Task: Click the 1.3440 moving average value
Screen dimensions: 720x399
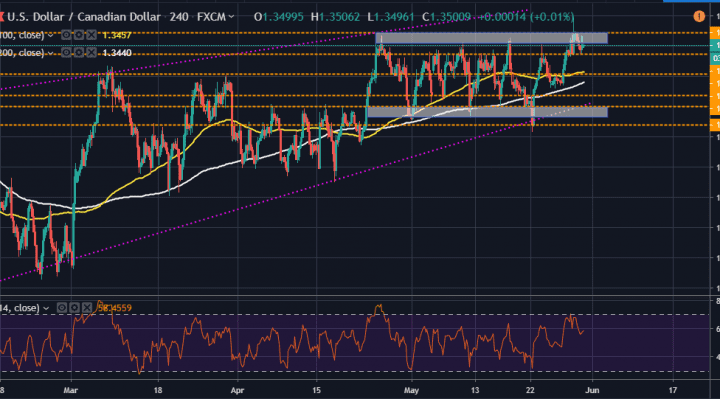Action: [x=117, y=53]
